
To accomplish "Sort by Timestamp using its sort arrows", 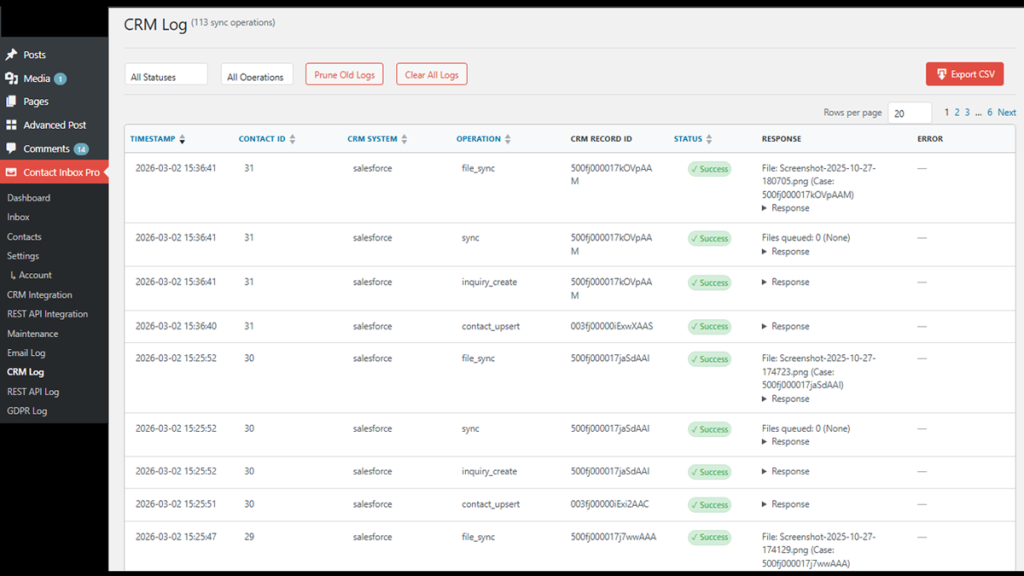I will pos(182,139).
